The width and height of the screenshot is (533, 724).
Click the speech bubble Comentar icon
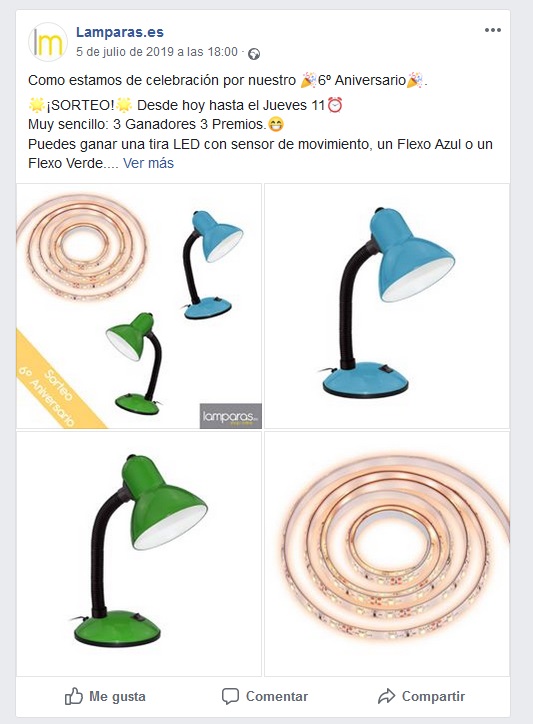[230, 696]
